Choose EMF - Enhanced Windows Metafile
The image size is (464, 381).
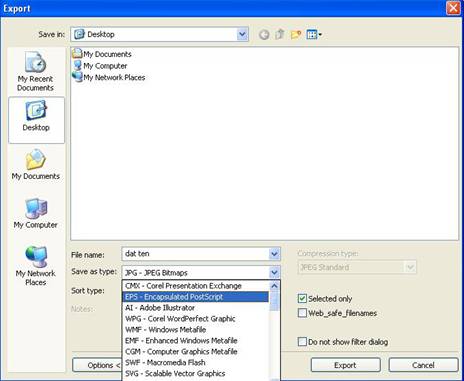pyautogui.click(x=196, y=341)
